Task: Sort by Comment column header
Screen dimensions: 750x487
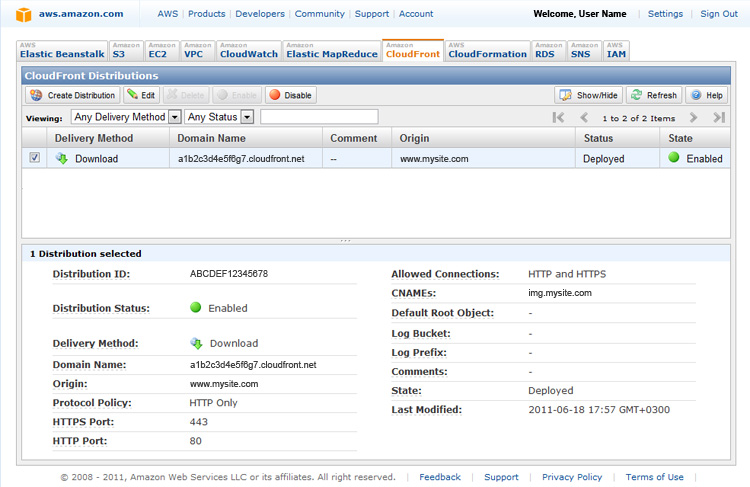Action: 357,138
